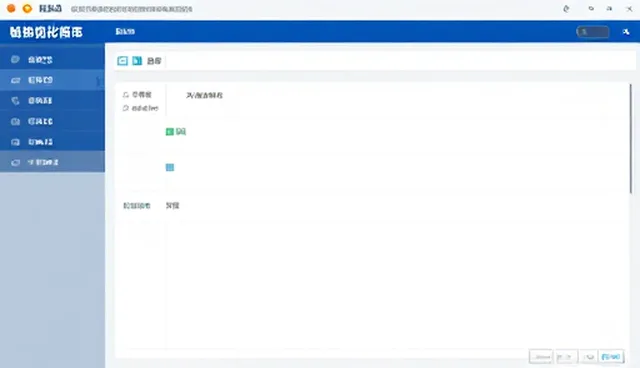Viewport: 640px width, 368px height.
Task: Expand the arrow on highlighted second sidebar item
Action: pos(98,81)
